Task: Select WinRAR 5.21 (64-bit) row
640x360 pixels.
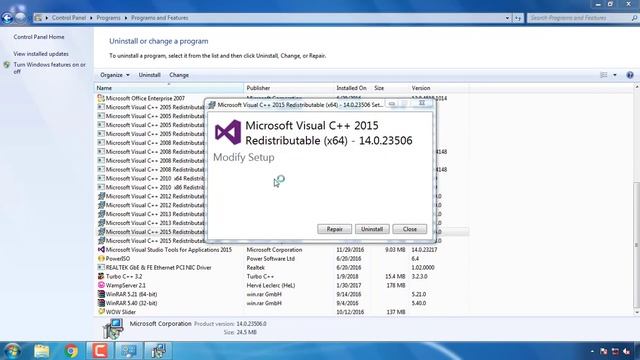Action: [282, 294]
